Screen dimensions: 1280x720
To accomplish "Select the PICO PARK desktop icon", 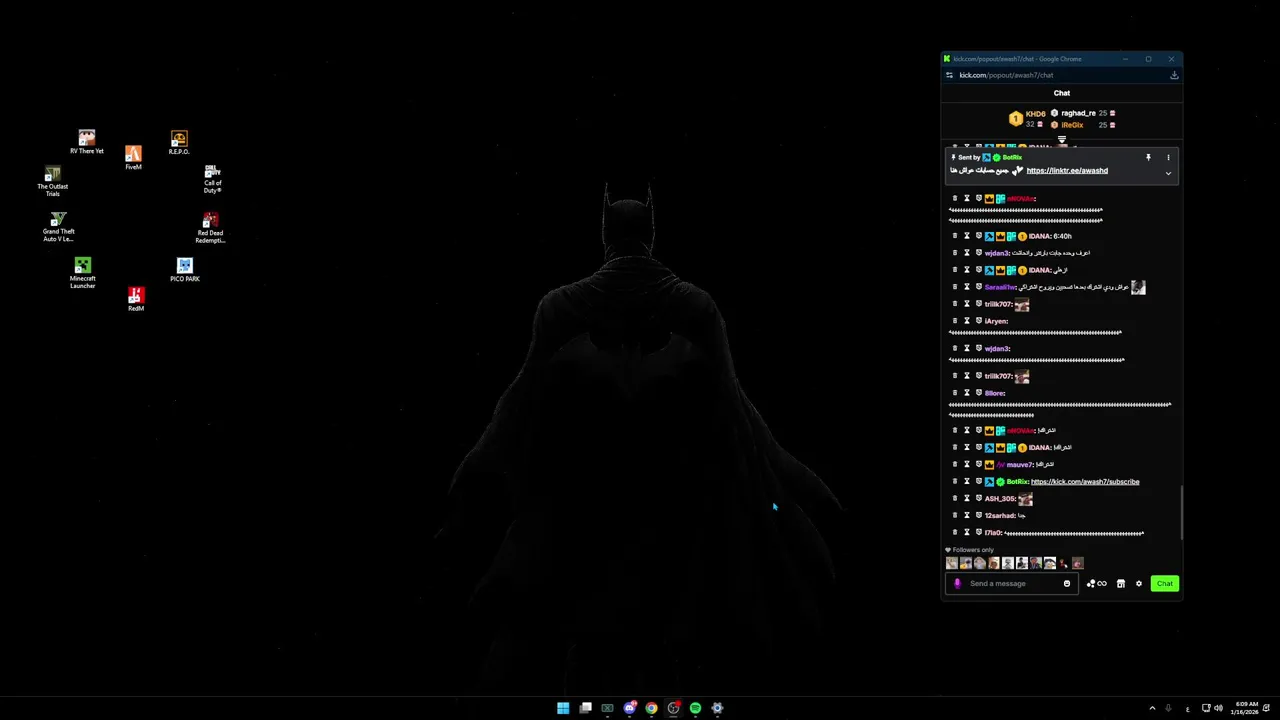I will click(x=184, y=270).
